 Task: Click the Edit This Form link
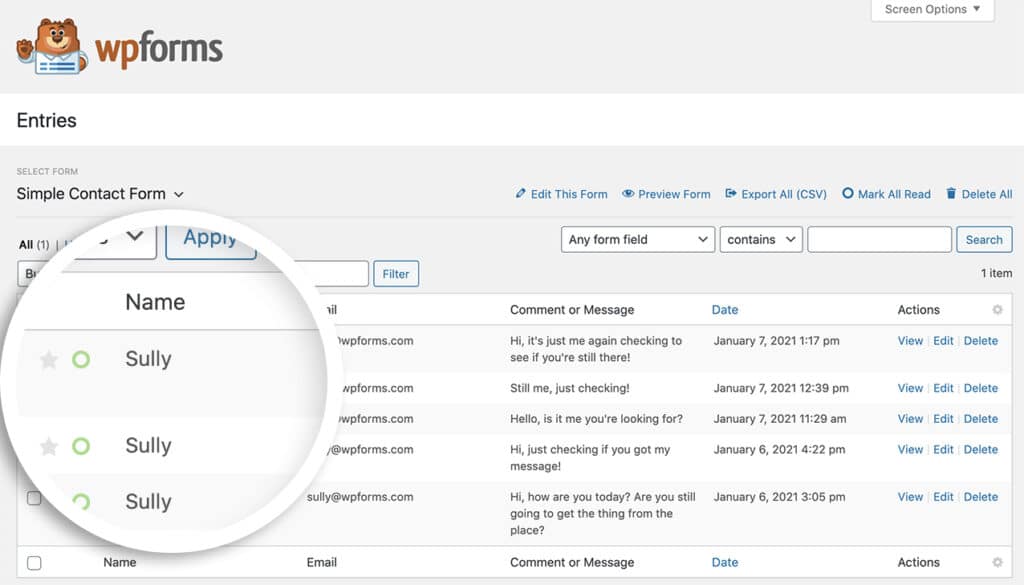click(569, 194)
